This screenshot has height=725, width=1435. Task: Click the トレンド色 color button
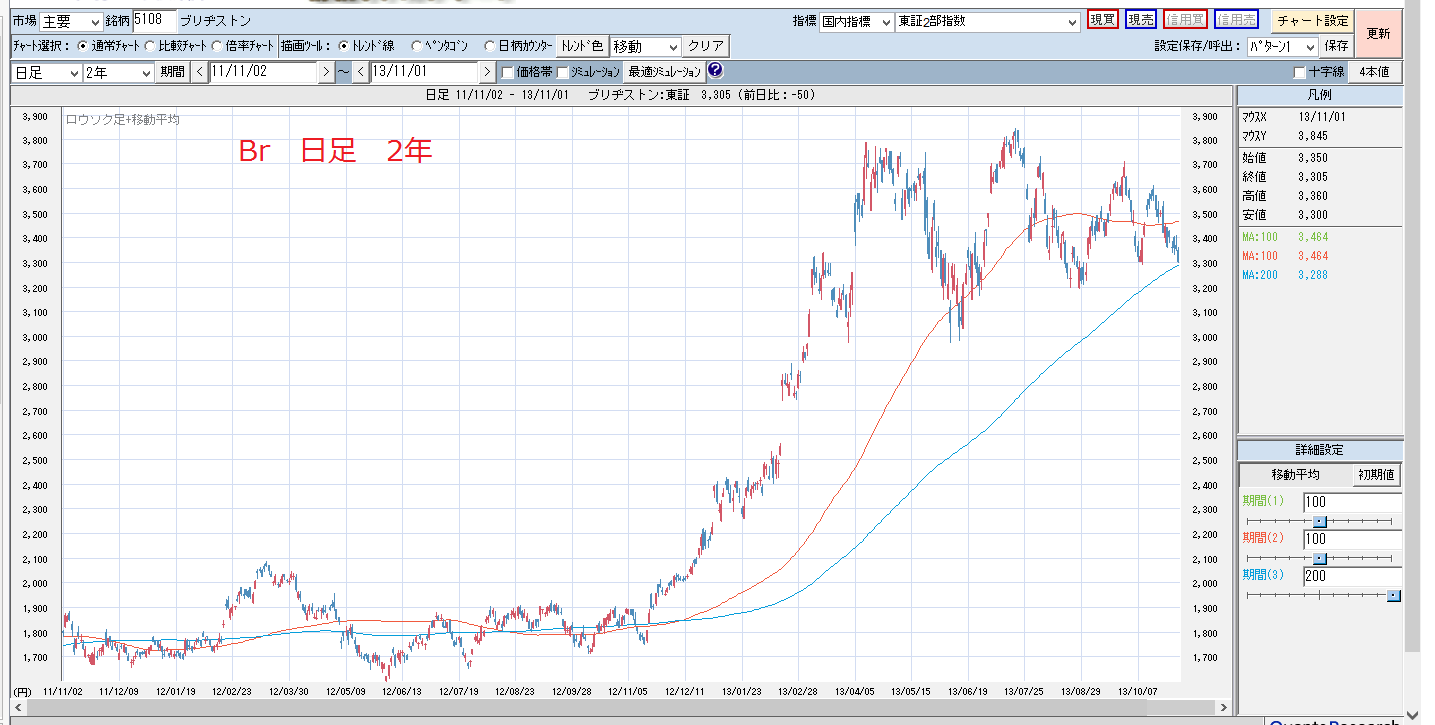tap(581, 46)
